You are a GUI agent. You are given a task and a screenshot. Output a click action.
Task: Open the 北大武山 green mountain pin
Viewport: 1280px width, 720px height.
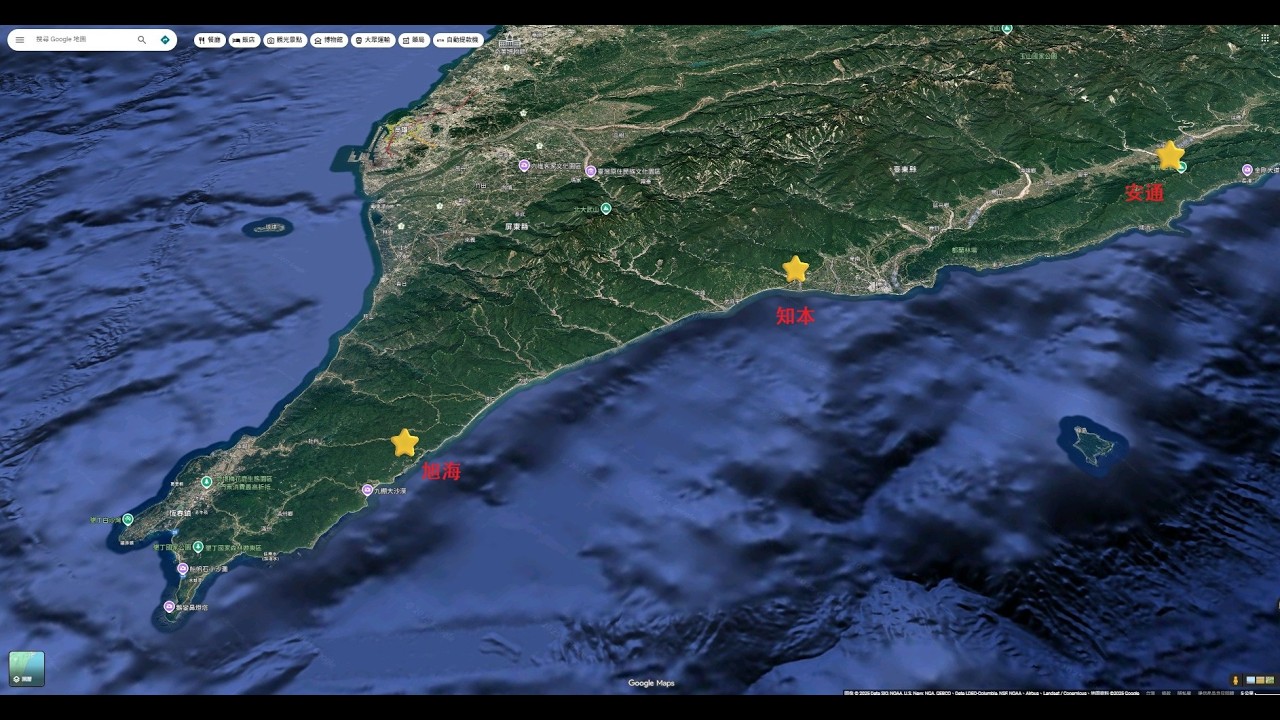(606, 208)
